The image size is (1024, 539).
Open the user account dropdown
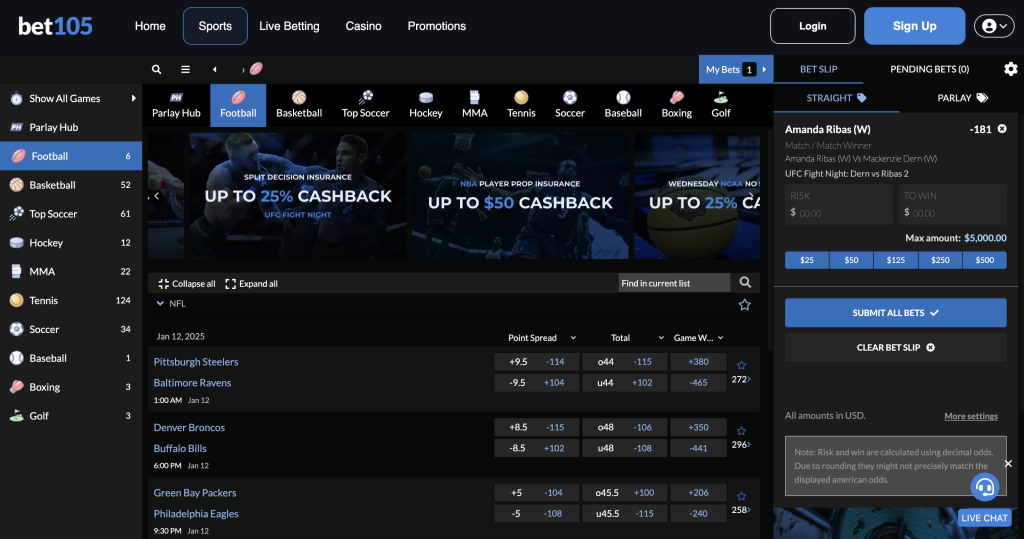pyautogui.click(x=994, y=26)
